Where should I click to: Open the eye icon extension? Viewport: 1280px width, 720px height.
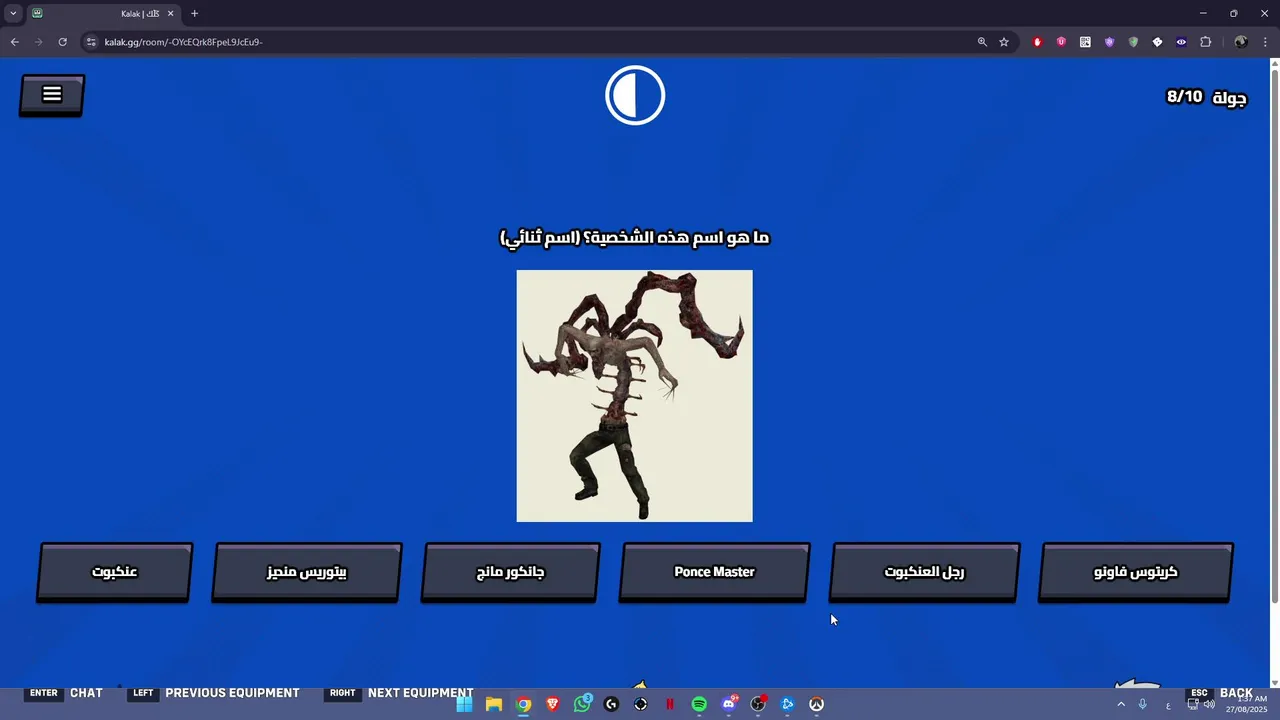(x=1181, y=42)
